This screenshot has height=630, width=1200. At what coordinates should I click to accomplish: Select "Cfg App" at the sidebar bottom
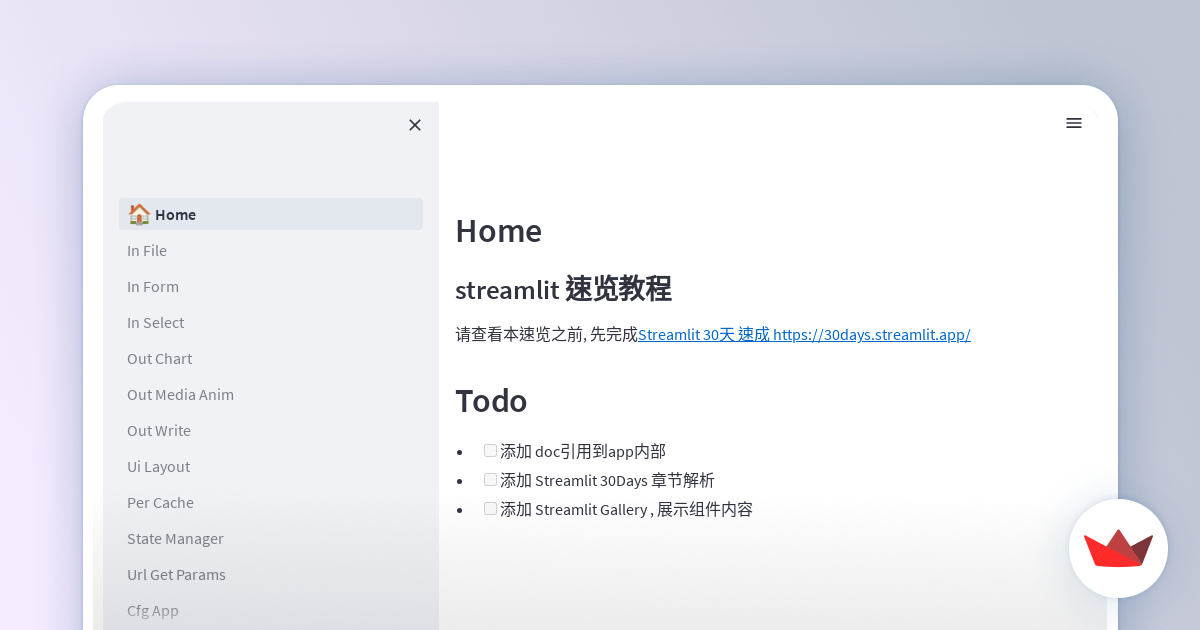click(x=153, y=610)
